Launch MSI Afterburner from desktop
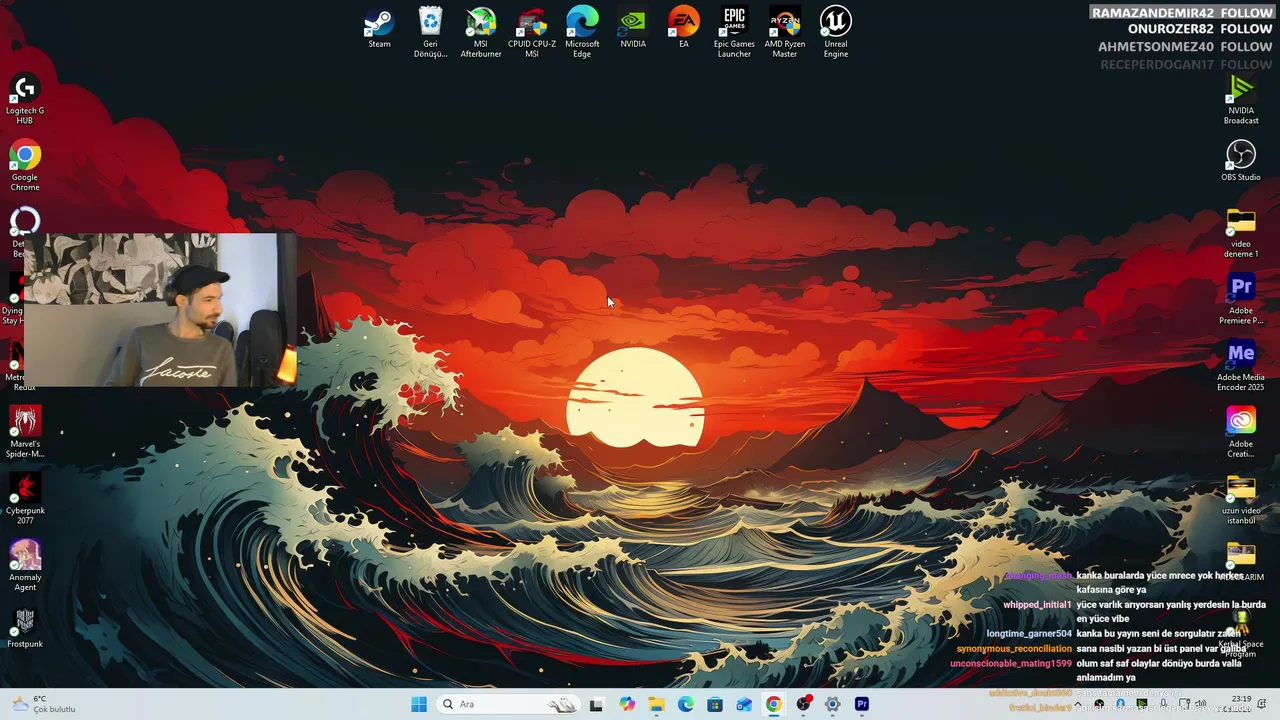The image size is (1280, 720). pyautogui.click(x=481, y=32)
